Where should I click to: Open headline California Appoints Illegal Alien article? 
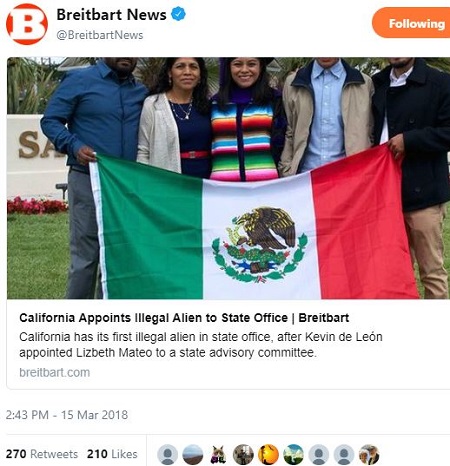click(184, 318)
